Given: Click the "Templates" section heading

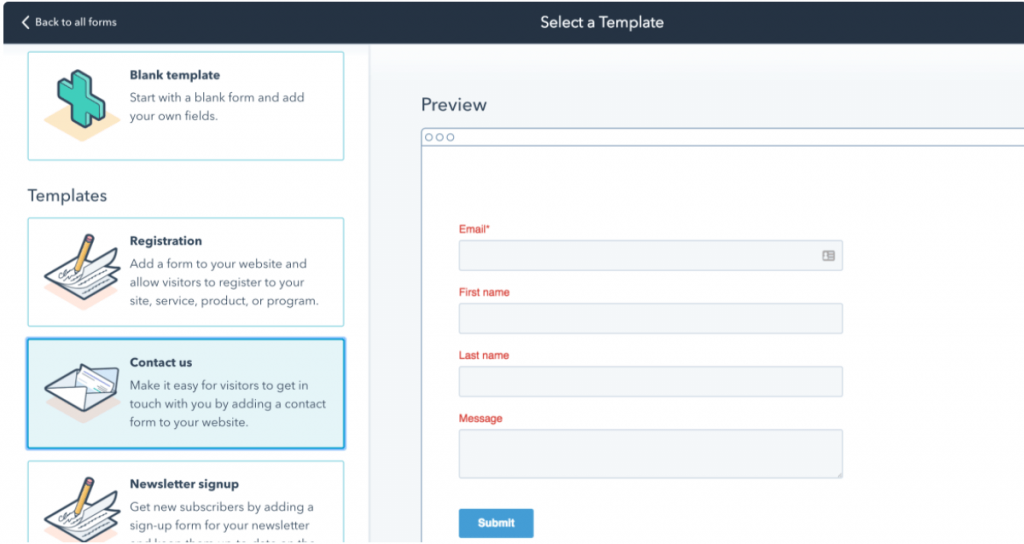Looking at the screenshot, I should point(67,195).
